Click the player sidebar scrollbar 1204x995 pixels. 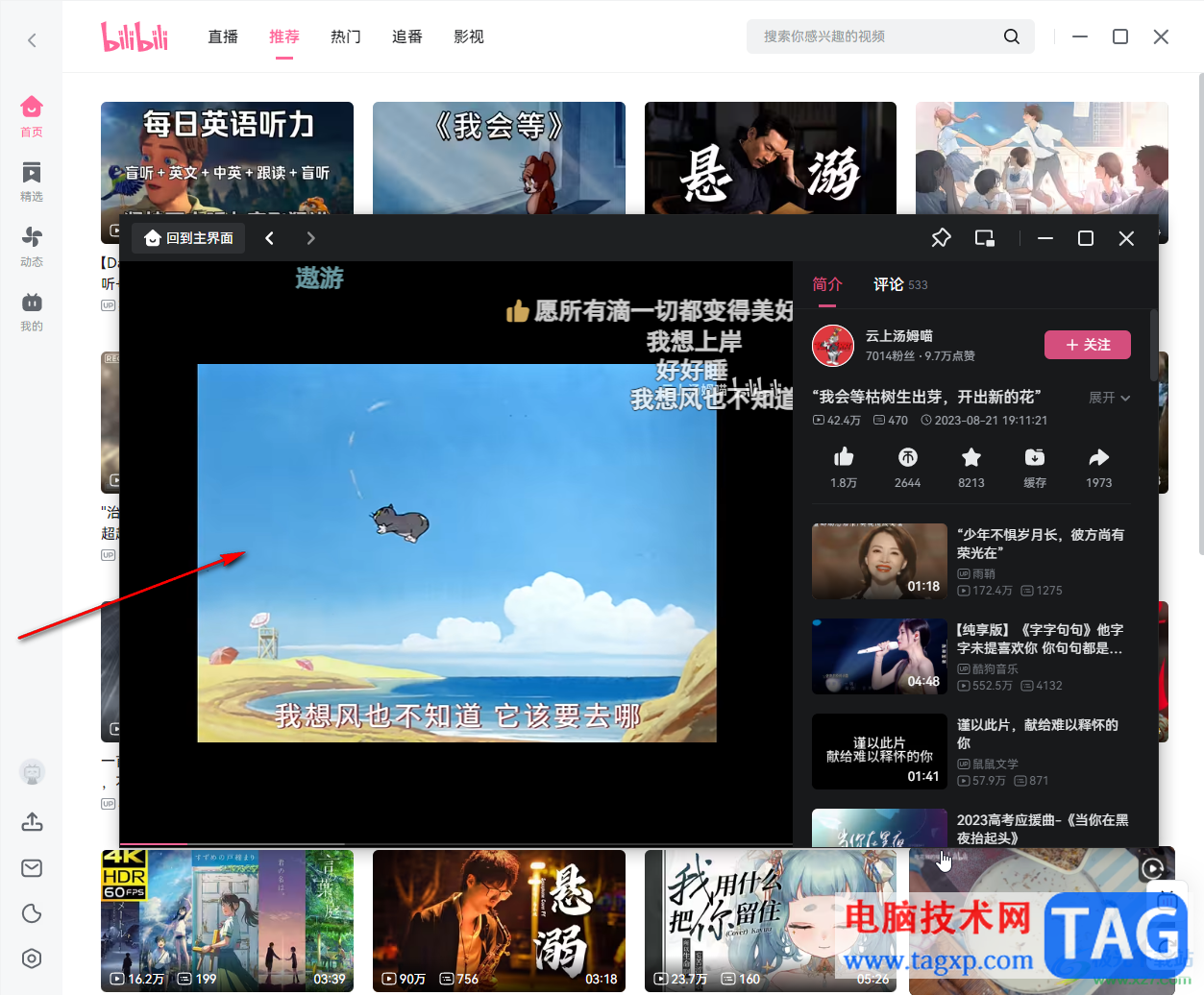tap(1153, 346)
